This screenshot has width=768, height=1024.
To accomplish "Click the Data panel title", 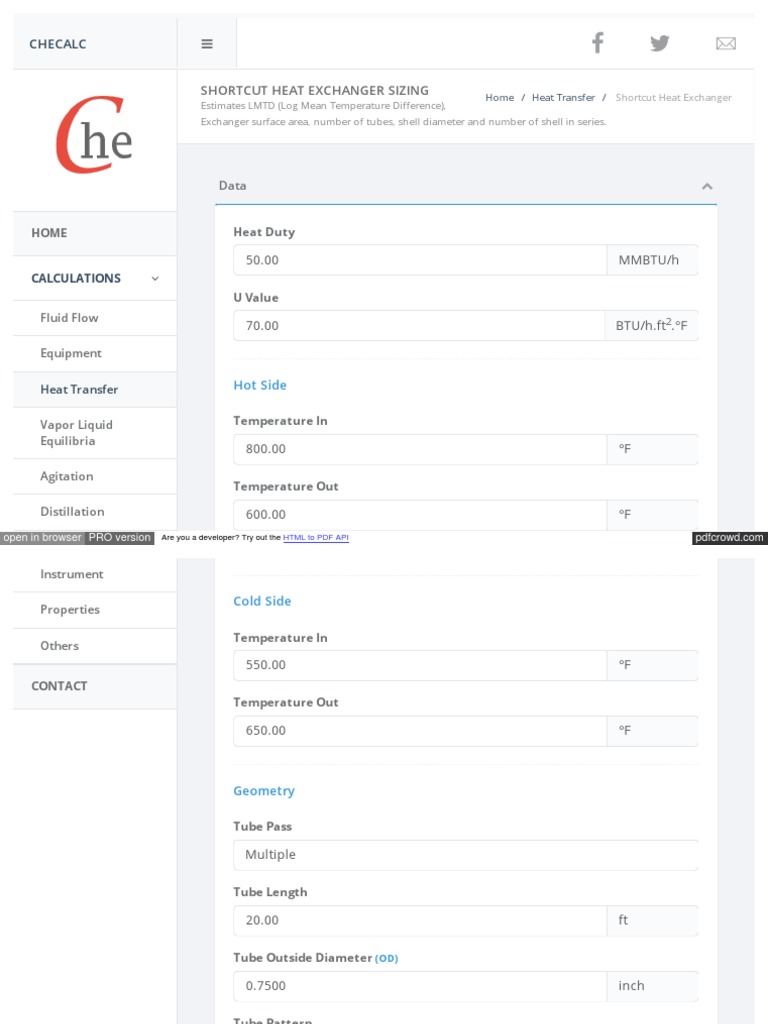I will tap(232, 185).
